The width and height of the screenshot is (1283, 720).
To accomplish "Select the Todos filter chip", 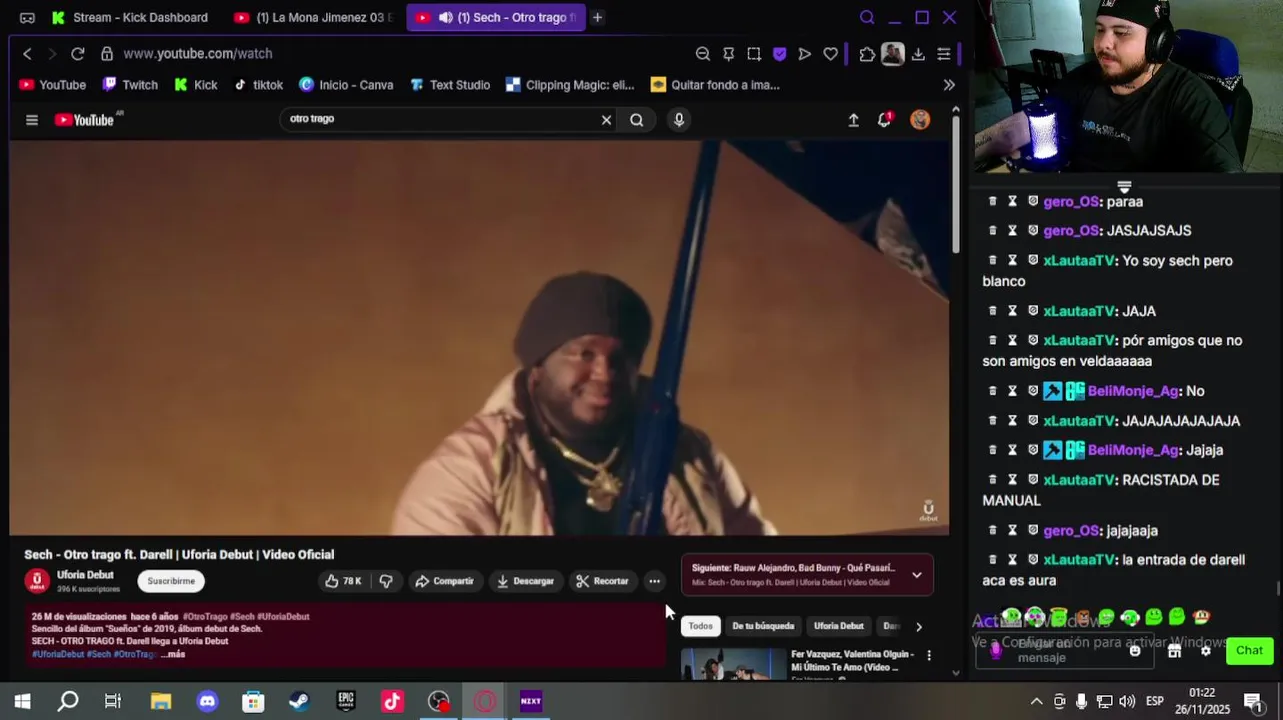I will coord(701,626).
